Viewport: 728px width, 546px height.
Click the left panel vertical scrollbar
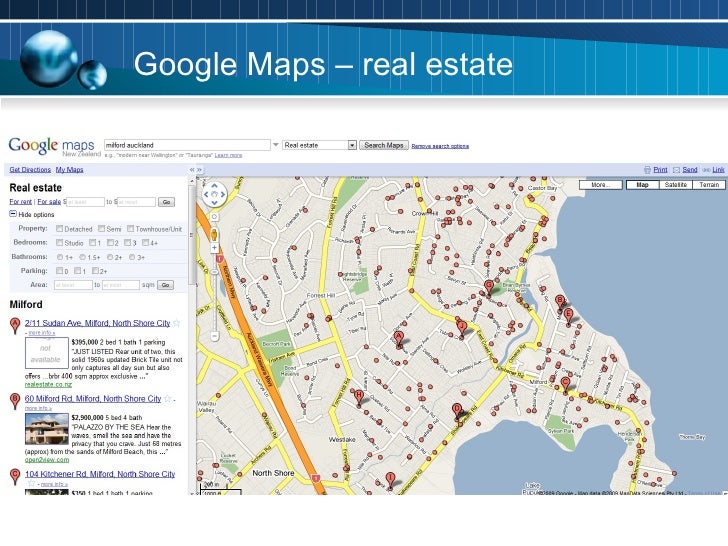[192, 235]
